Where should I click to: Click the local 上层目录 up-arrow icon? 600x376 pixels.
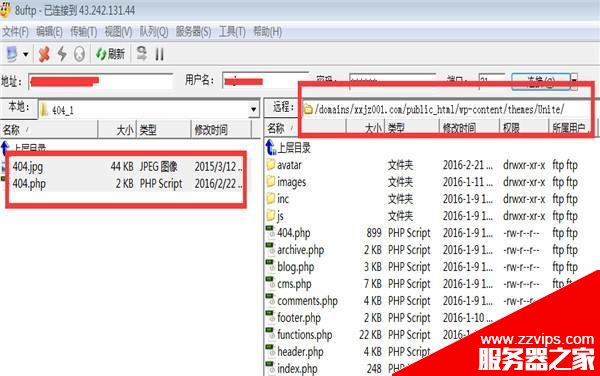(5, 147)
